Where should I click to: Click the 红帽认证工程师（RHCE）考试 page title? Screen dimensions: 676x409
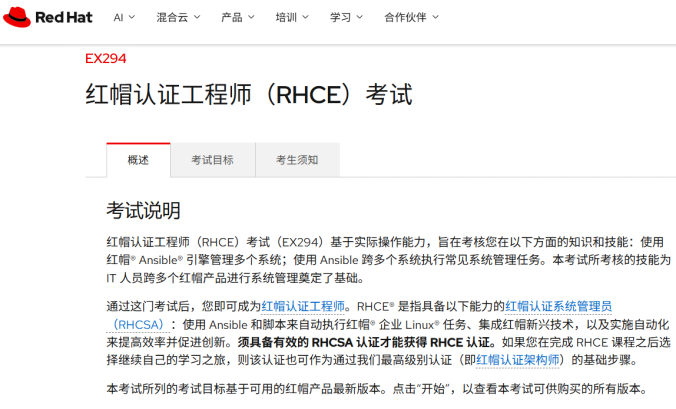tap(249, 96)
